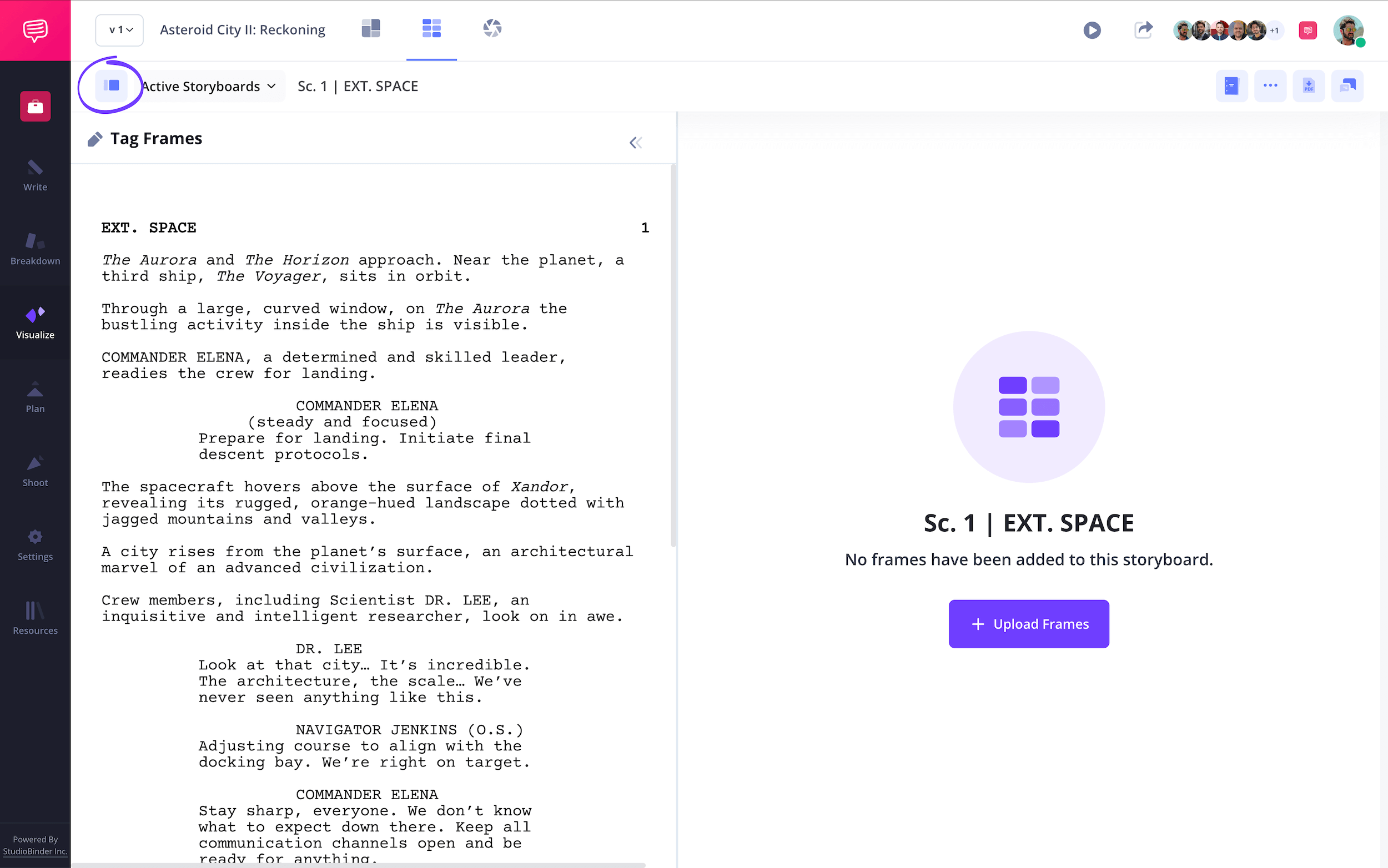This screenshot has height=868, width=1388.
Task: Open the Active Storyboards dropdown
Action: point(208,85)
